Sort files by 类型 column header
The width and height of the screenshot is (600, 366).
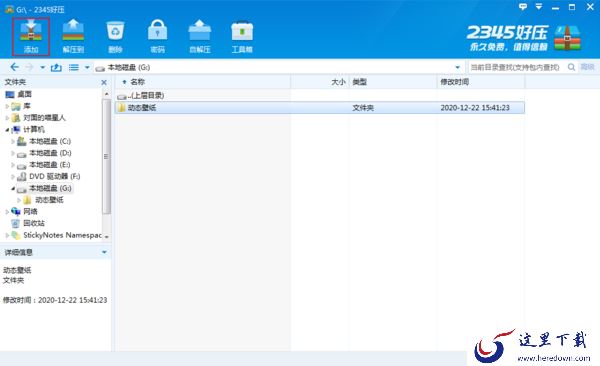(x=393, y=82)
